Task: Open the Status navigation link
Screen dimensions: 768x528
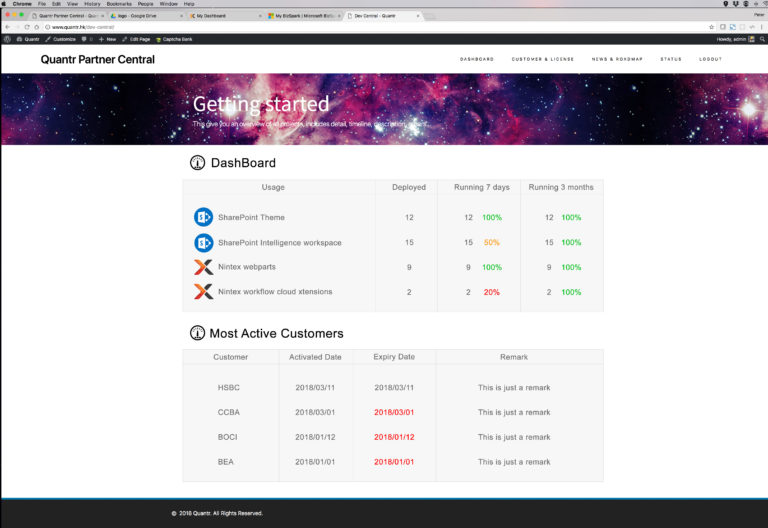Action: coord(671,59)
